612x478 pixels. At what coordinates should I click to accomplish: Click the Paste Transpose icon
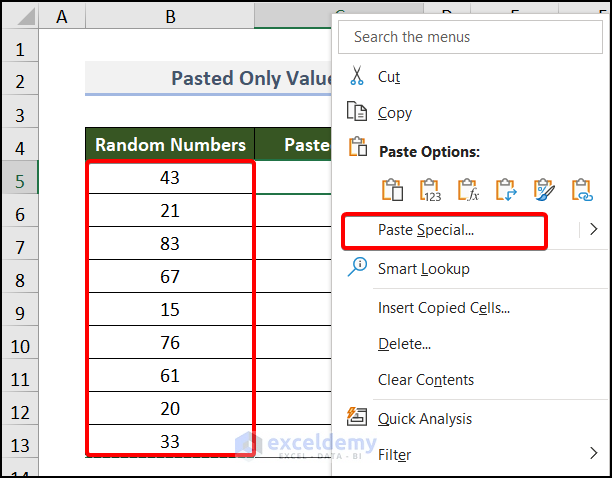[x=506, y=190]
